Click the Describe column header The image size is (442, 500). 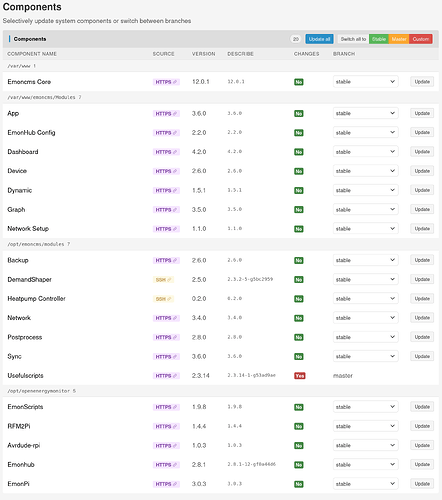tap(240, 54)
